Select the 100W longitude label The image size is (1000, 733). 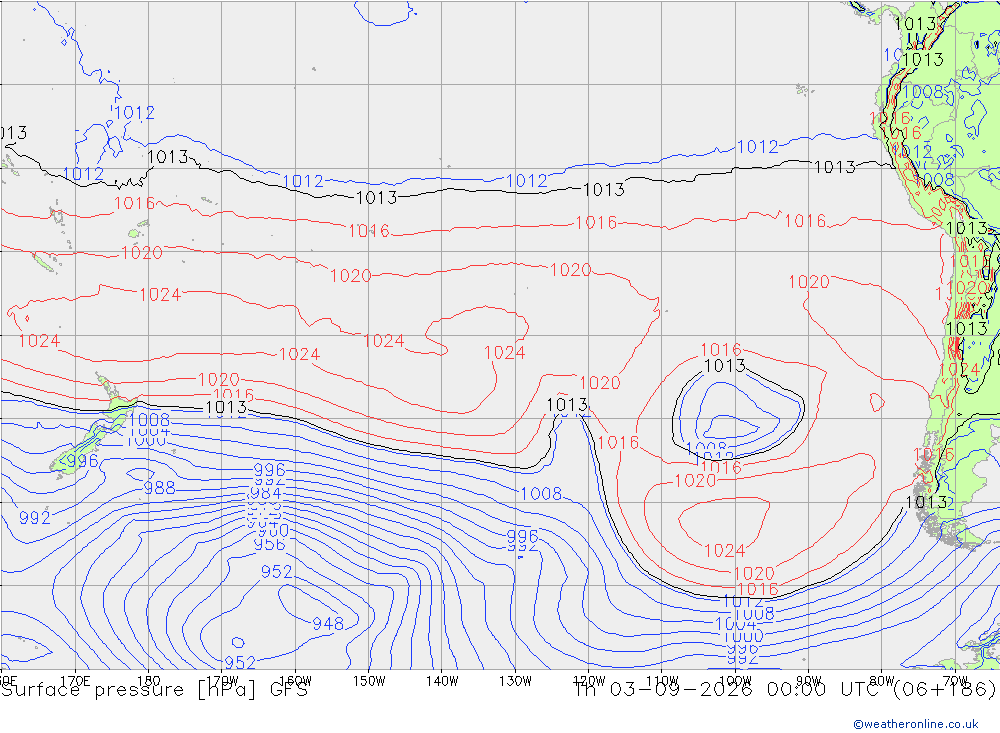(x=735, y=681)
